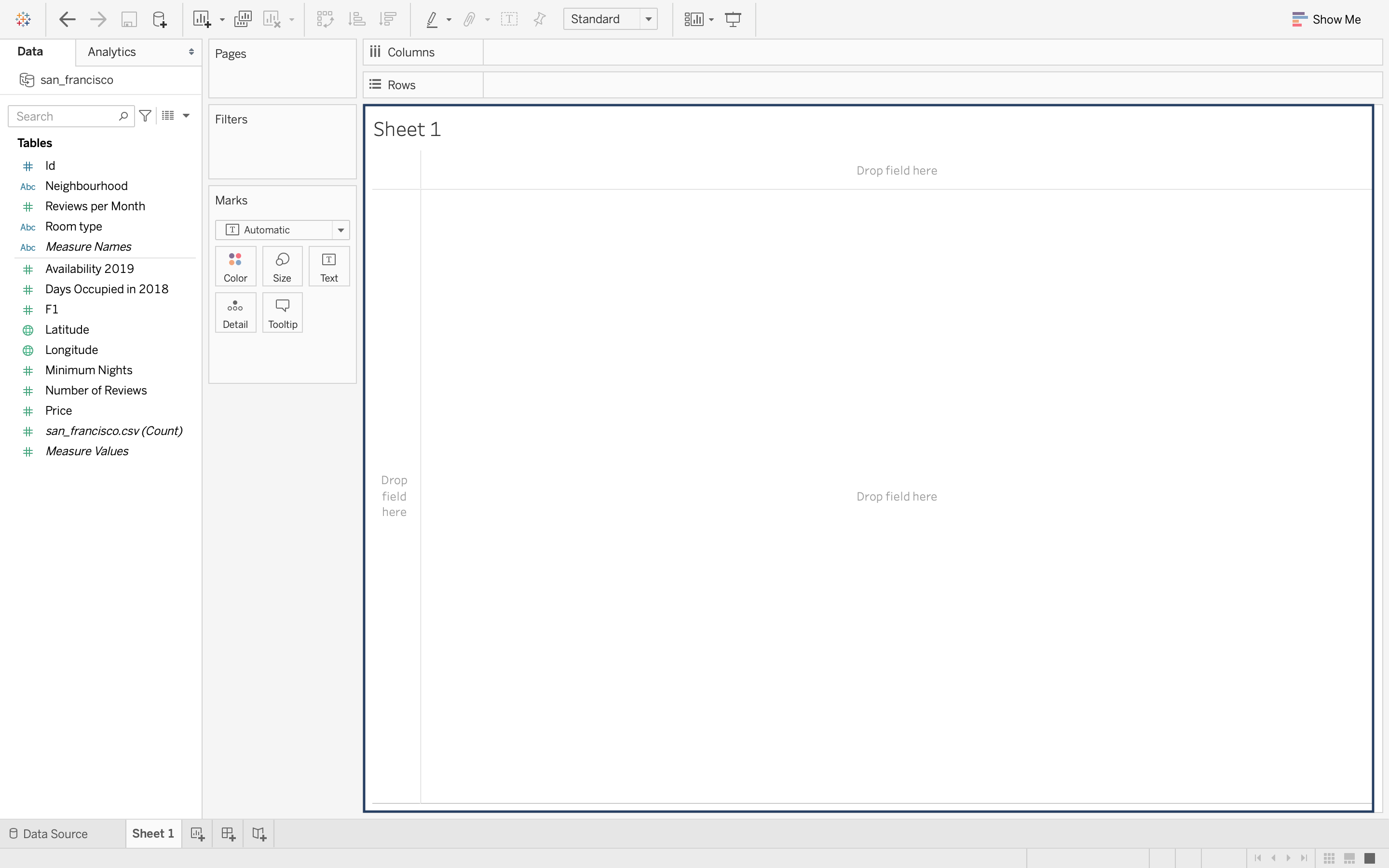This screenshot has width=1389, height=868.
Task: Click the Clear Sheet icon
Action: click(x=272, y=19)
